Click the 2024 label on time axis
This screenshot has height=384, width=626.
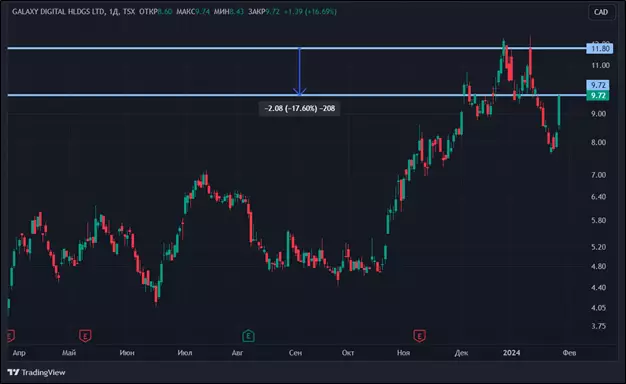click(x=511, y=353)
